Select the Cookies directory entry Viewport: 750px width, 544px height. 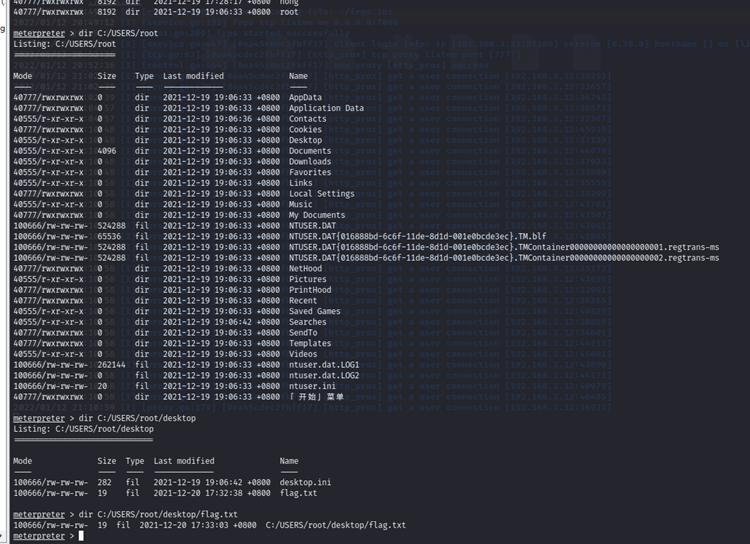pos(305,130)
